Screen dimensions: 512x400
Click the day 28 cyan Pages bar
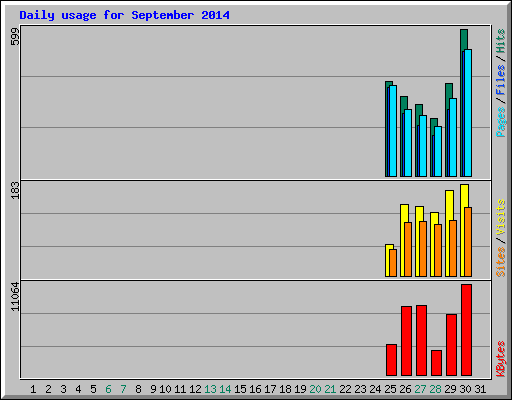438,151
